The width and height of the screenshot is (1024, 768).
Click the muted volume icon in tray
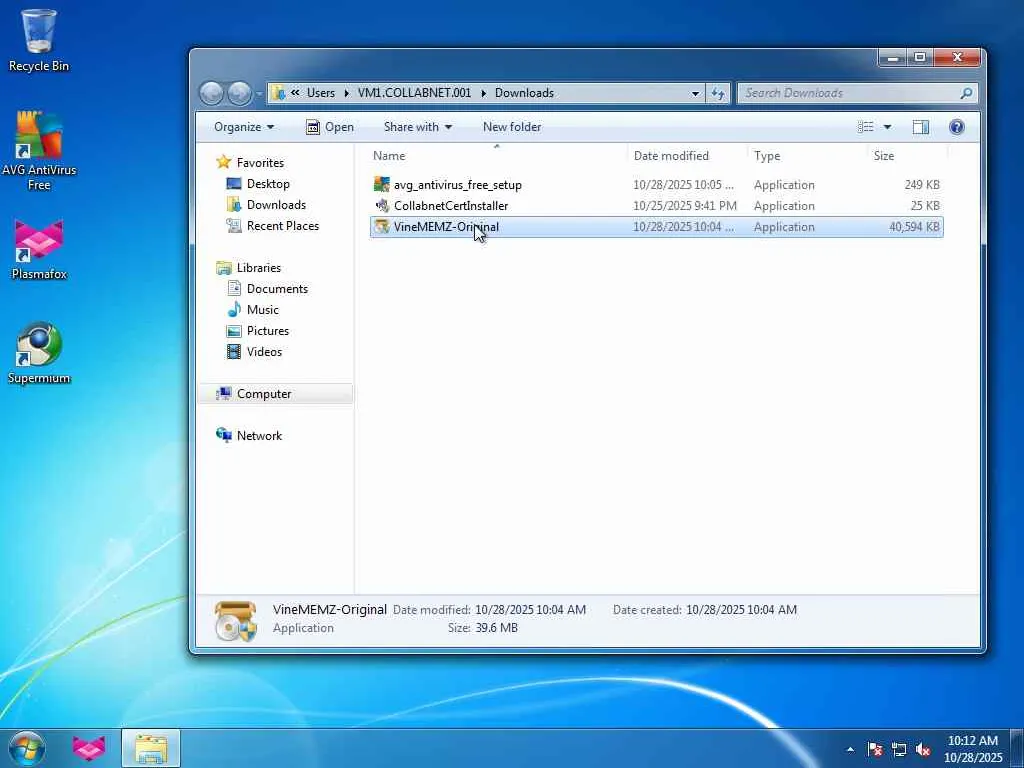tap(923, 749)
